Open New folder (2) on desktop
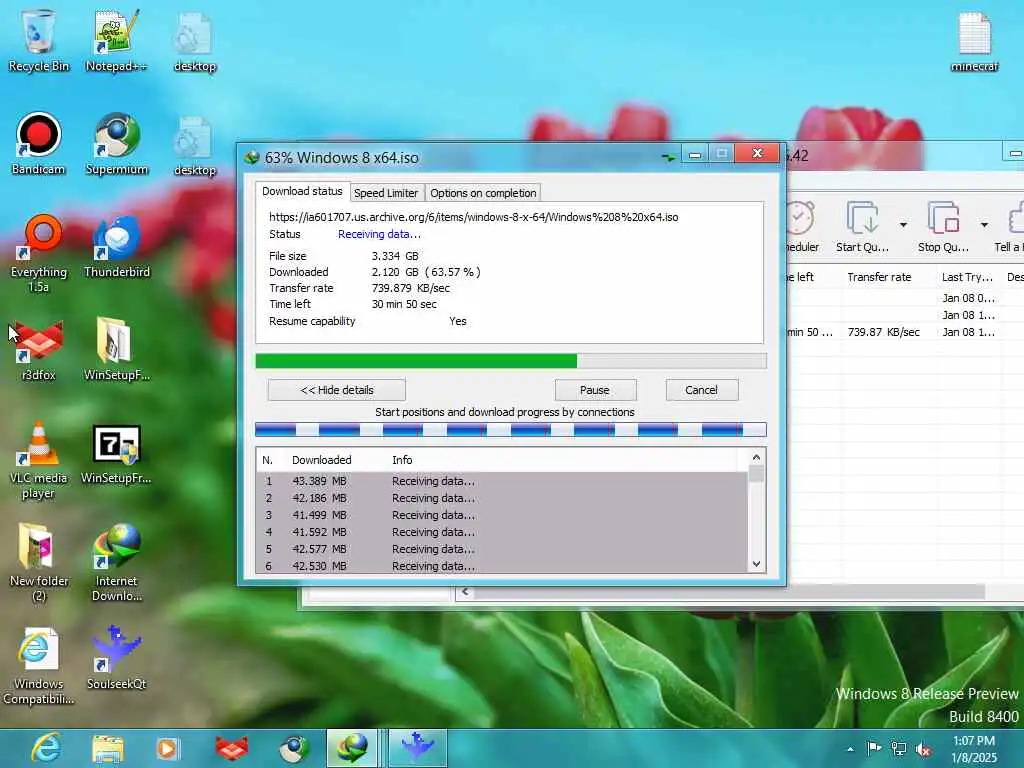The height and width of the screenshot is (768, 1024). click(x=38, y=563)
